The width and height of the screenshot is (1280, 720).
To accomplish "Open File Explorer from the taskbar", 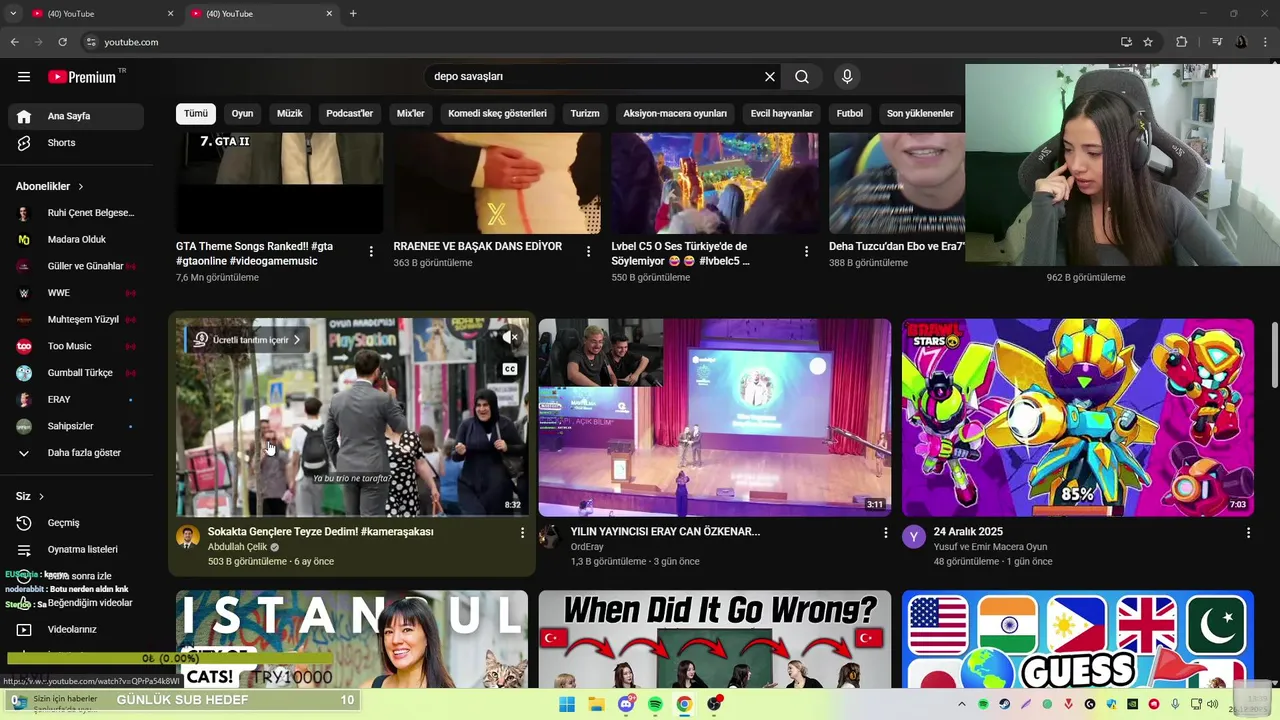I will click(597, 704).
